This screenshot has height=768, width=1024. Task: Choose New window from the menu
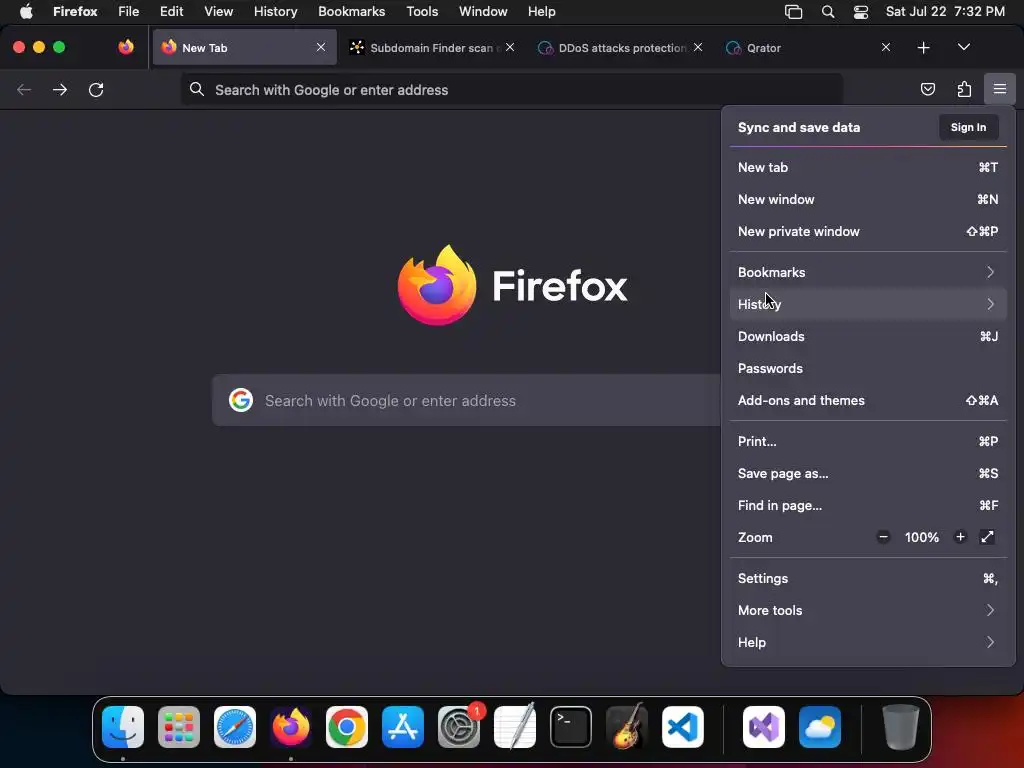(868, 199)
